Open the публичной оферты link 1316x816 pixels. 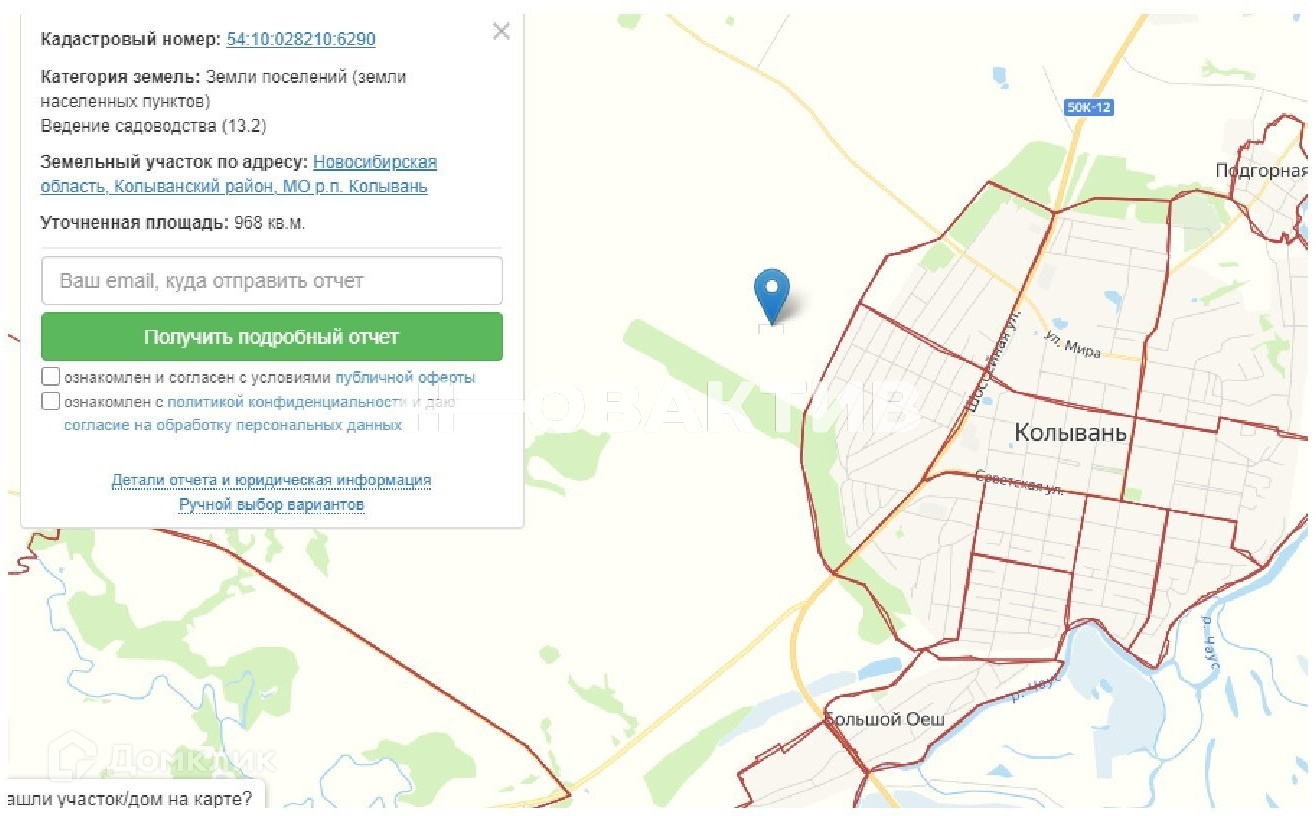coord(405,377)
